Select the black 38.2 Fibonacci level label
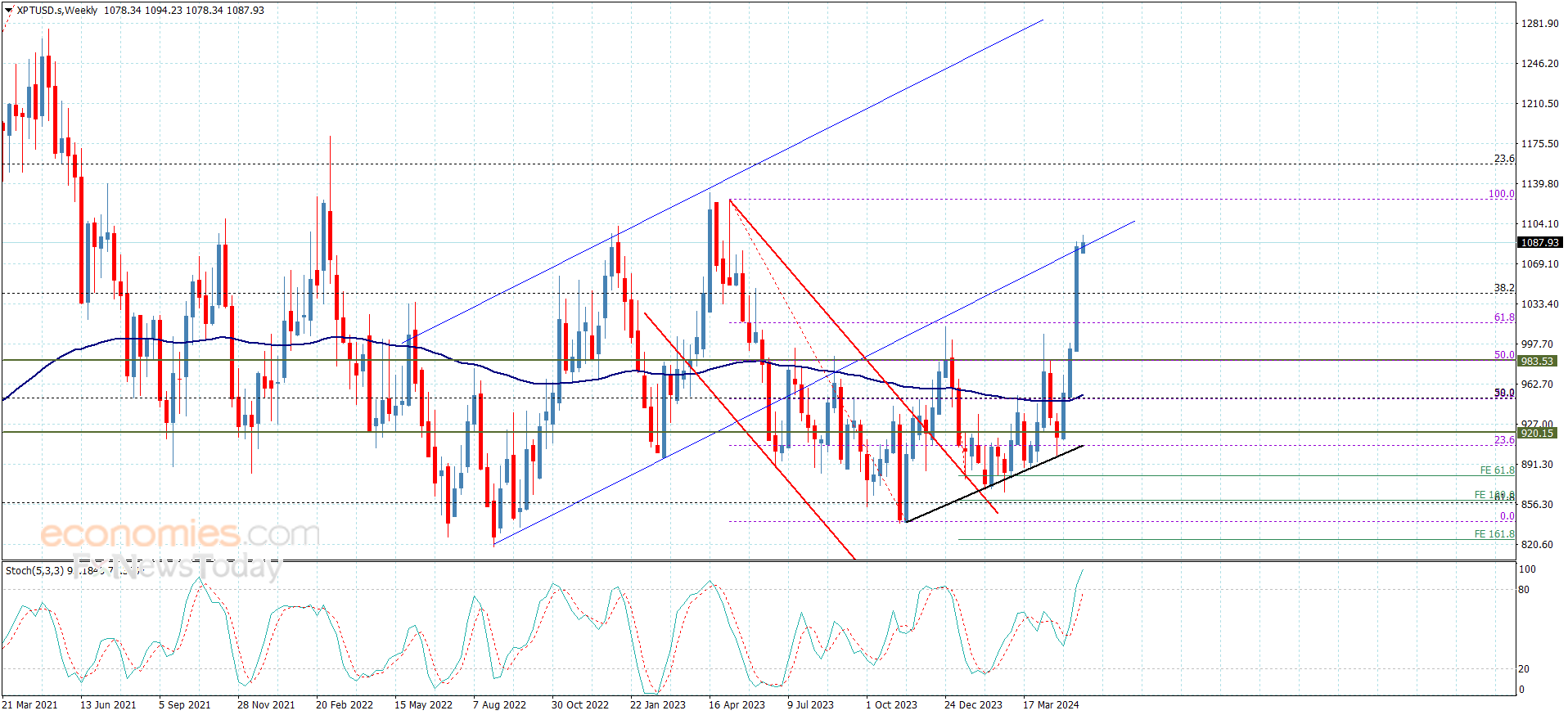The height and width of the screenshot is (715, 1568). coord(1504,288)
